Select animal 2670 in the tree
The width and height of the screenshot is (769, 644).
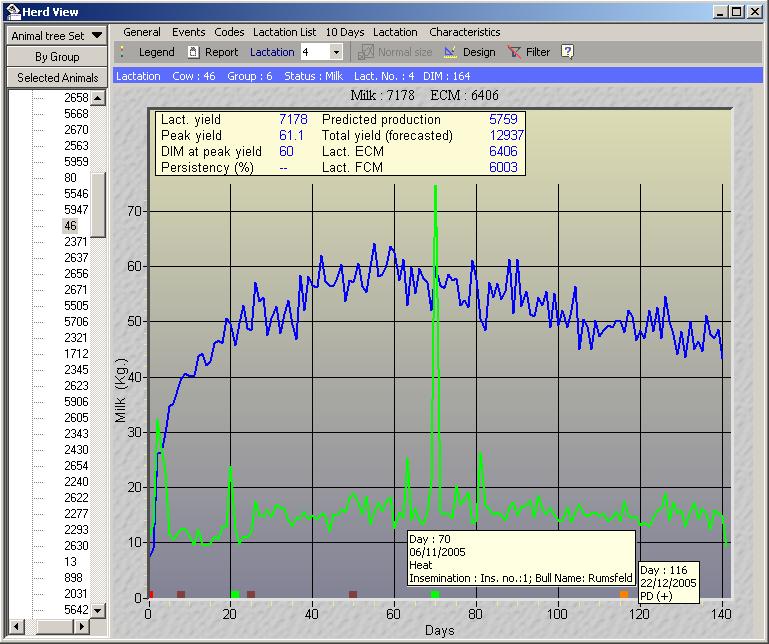76,129
